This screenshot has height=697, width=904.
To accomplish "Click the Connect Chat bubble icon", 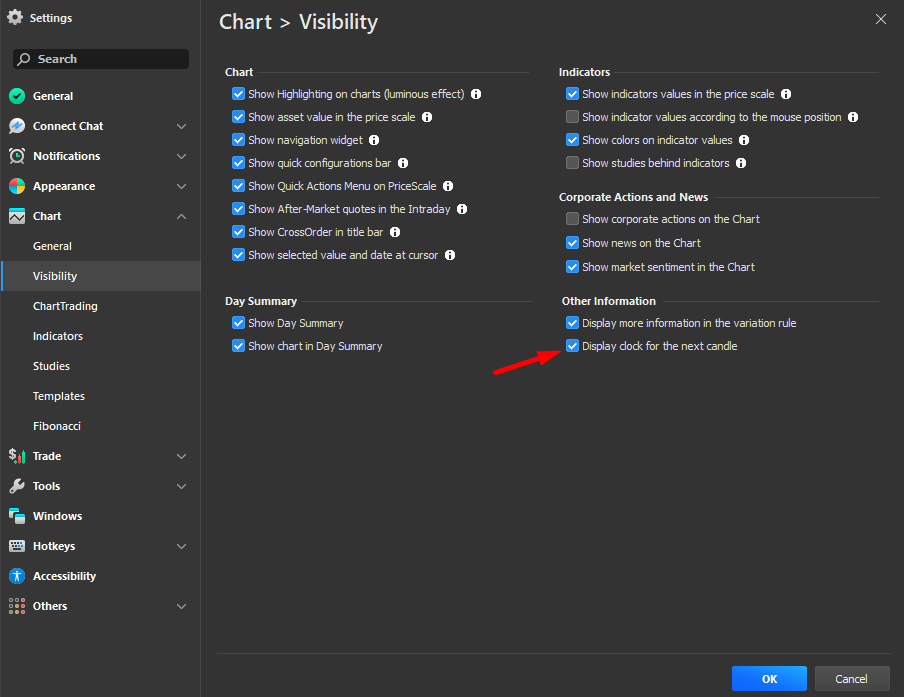I will (17, 126).
